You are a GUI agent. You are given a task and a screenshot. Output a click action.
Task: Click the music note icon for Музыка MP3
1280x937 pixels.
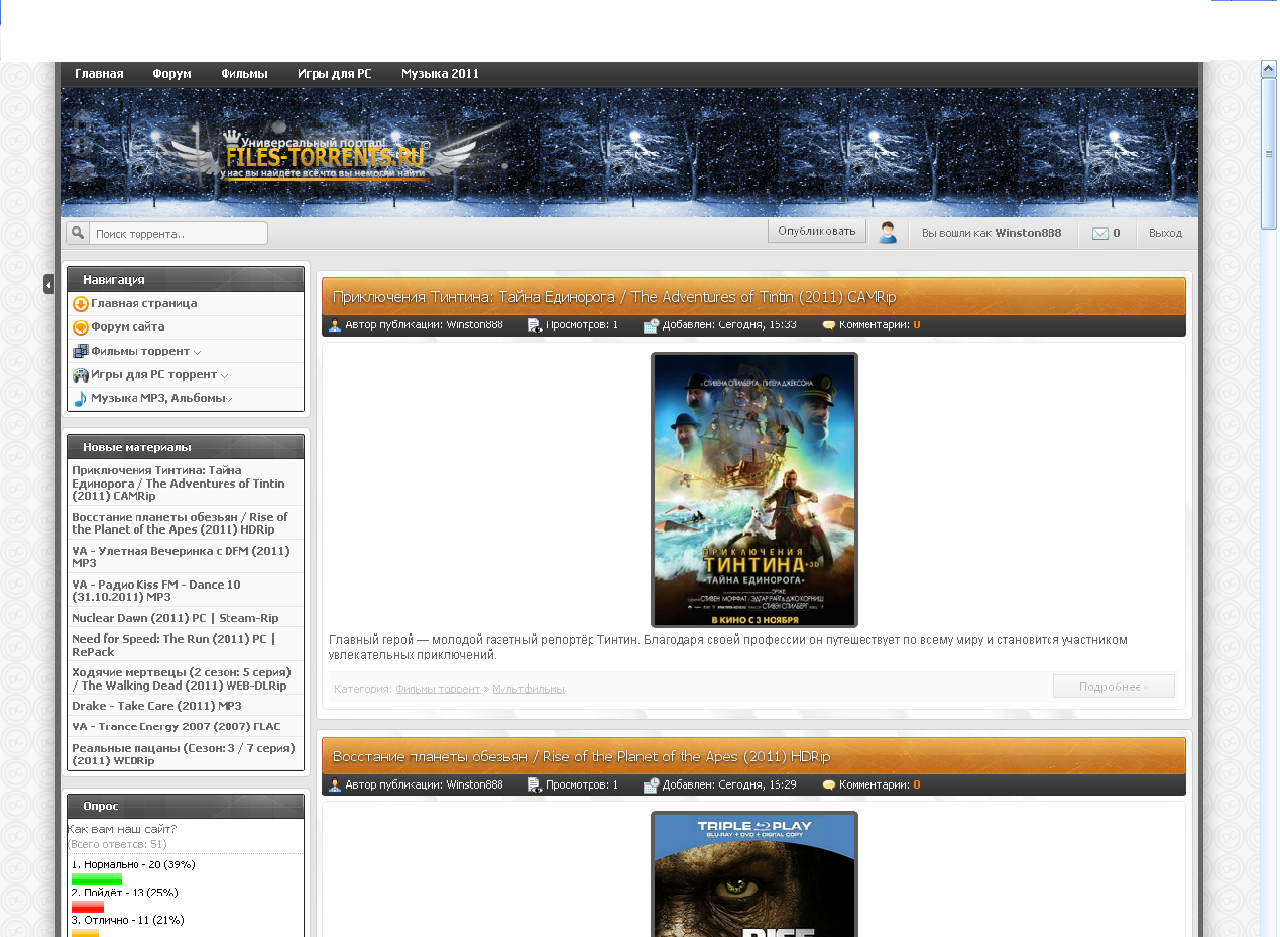(81, 399)
